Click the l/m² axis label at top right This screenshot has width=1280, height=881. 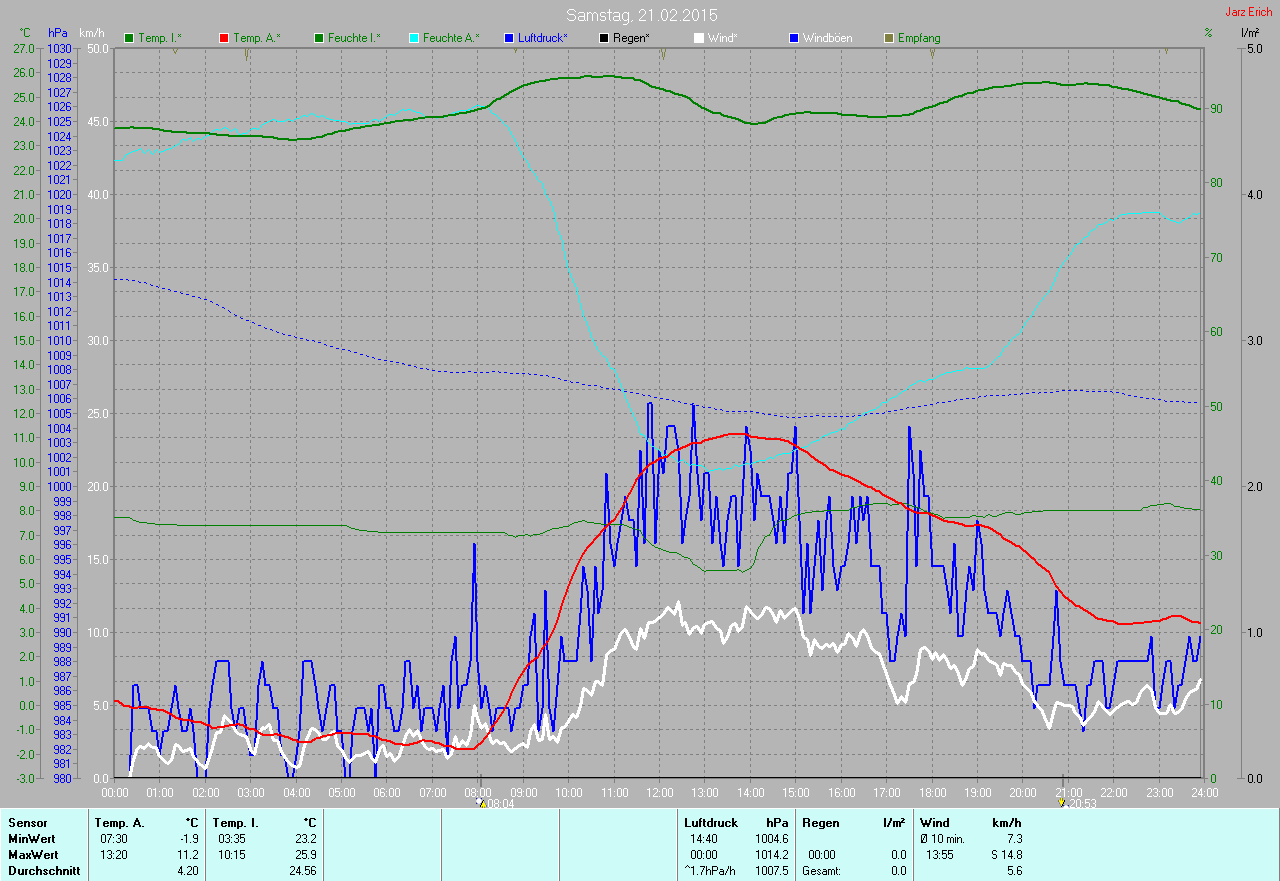point(1249,33)
